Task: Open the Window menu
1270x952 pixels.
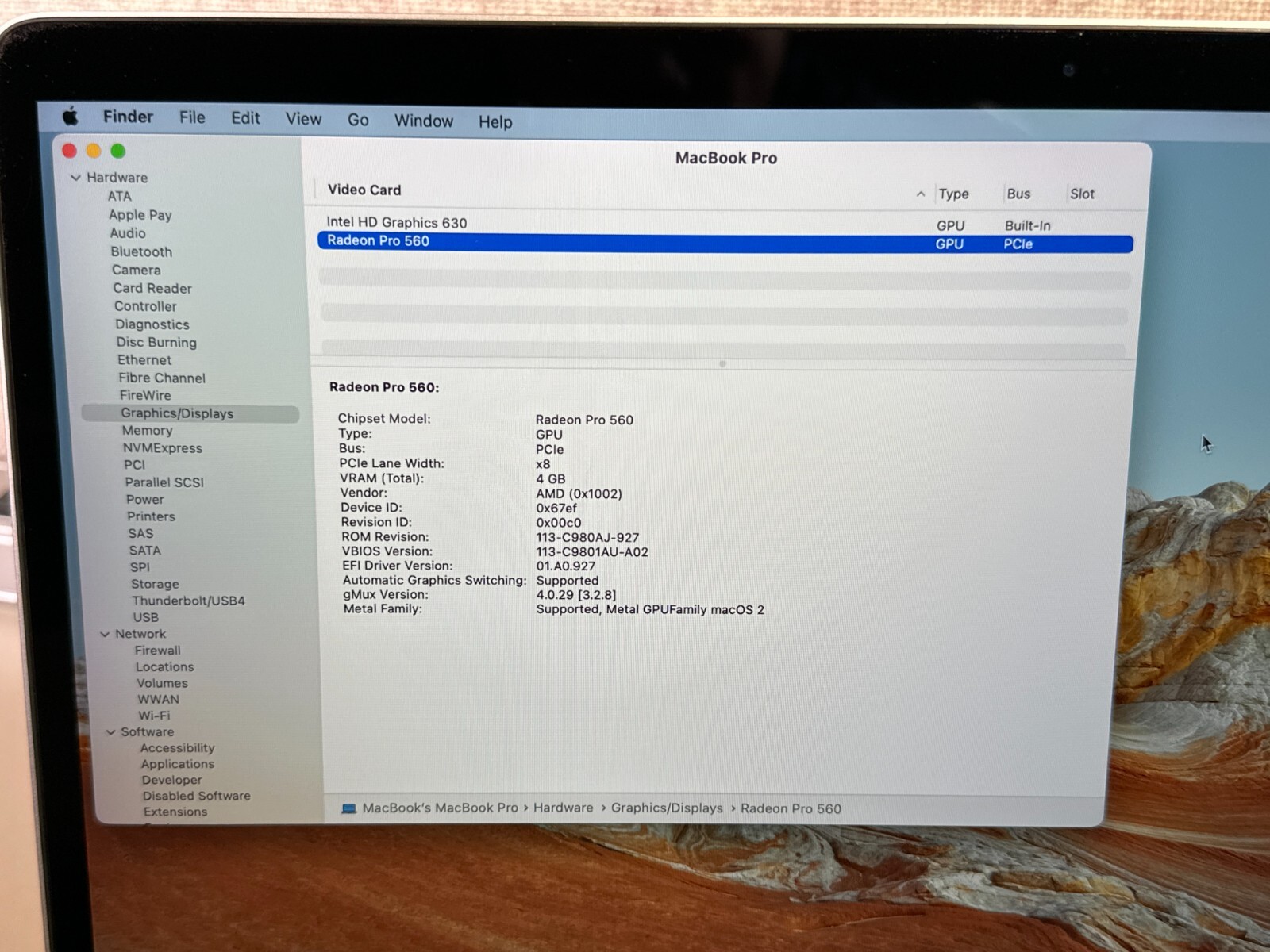Action: [x=424, y=121]
